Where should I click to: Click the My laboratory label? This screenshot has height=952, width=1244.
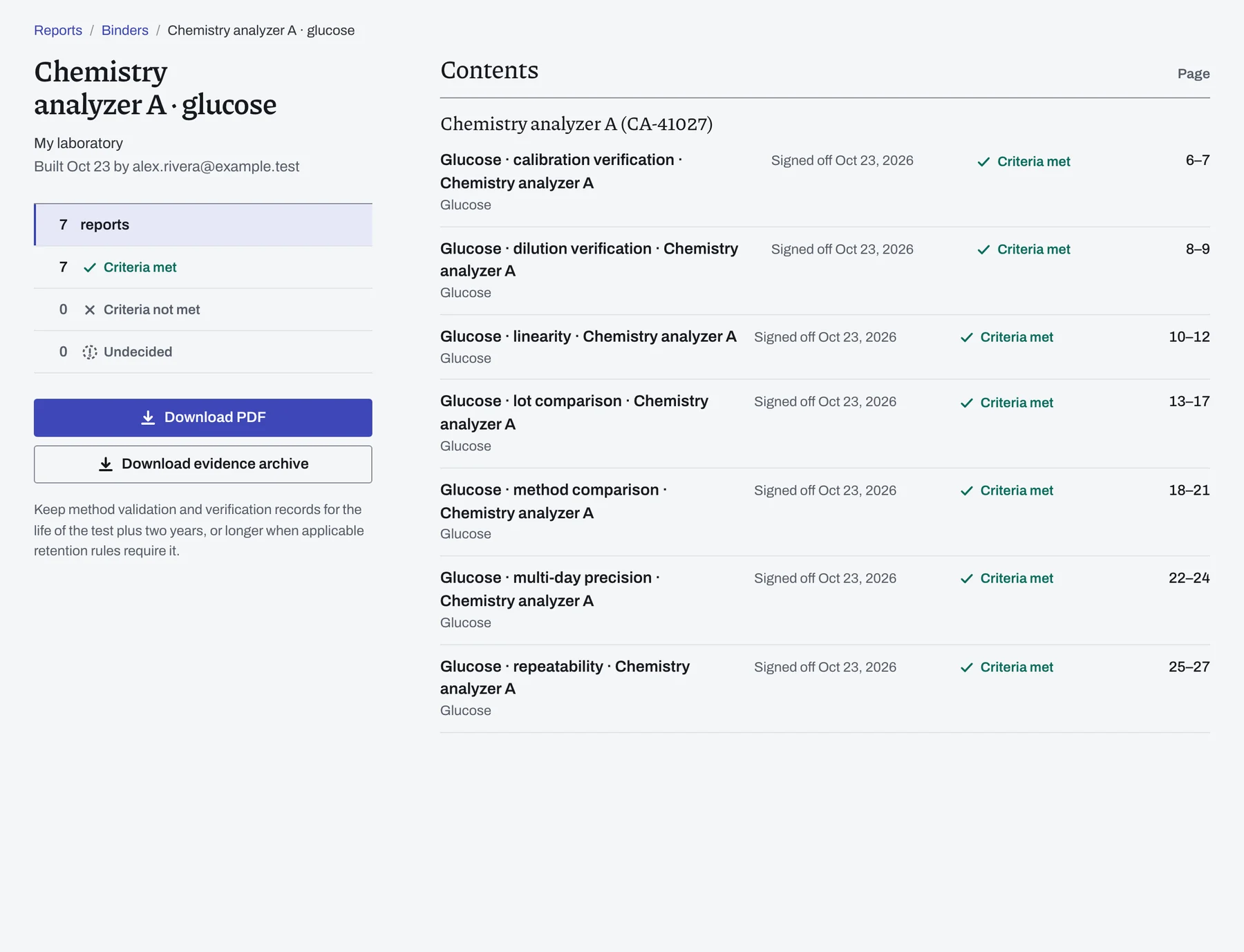coord(79,143)
